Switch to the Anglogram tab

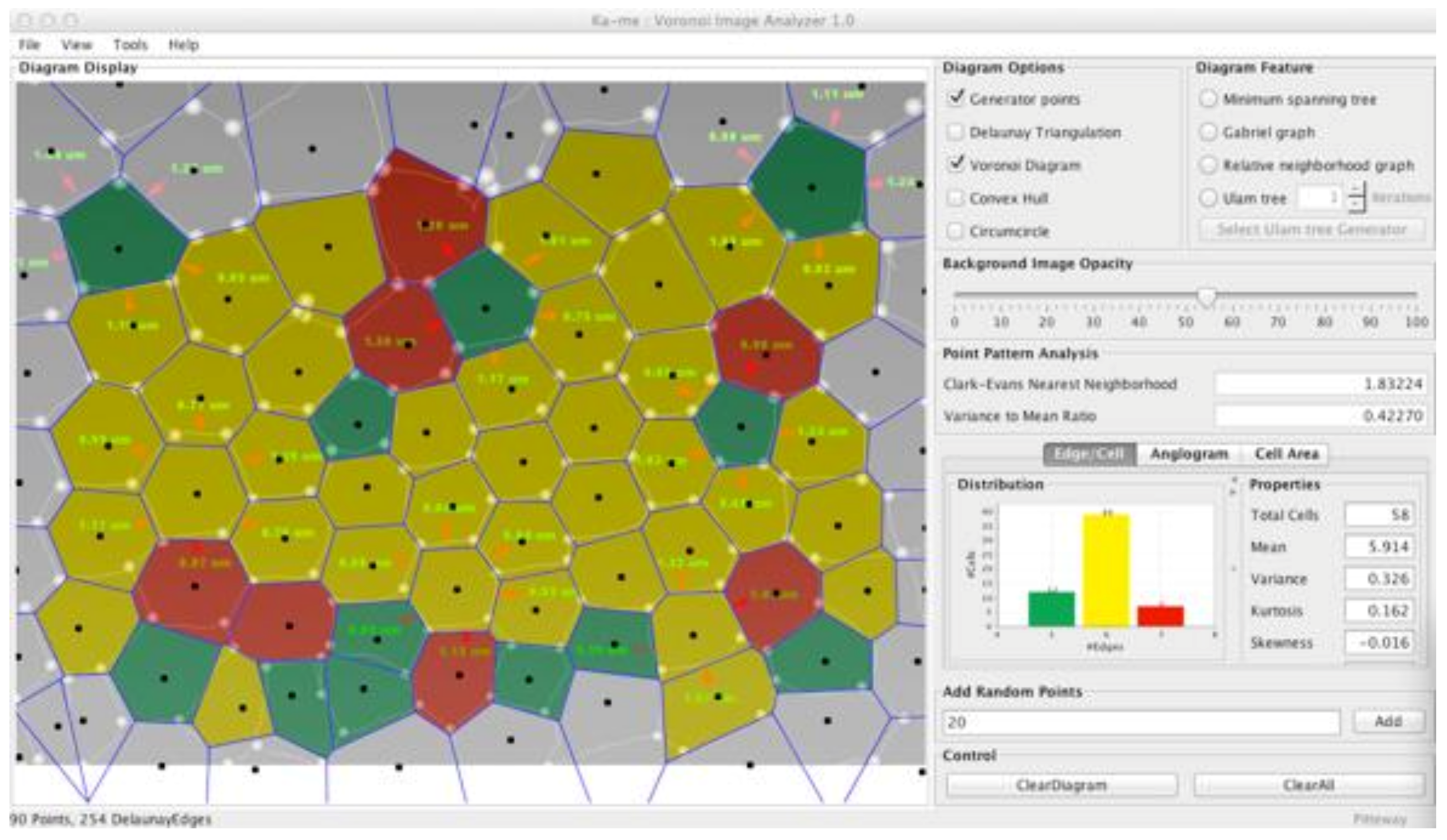[x=1189, y=454]
